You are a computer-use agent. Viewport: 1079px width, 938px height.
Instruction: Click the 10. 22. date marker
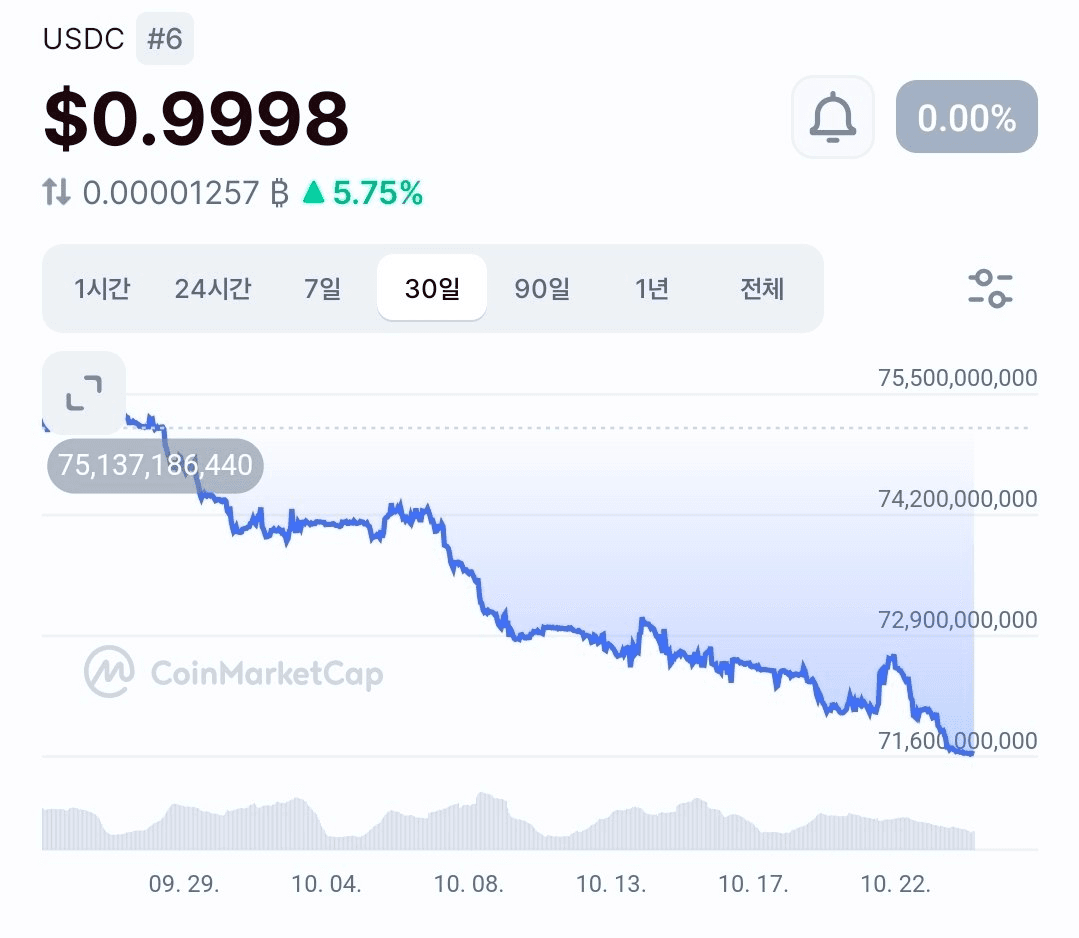coord(895,884)
